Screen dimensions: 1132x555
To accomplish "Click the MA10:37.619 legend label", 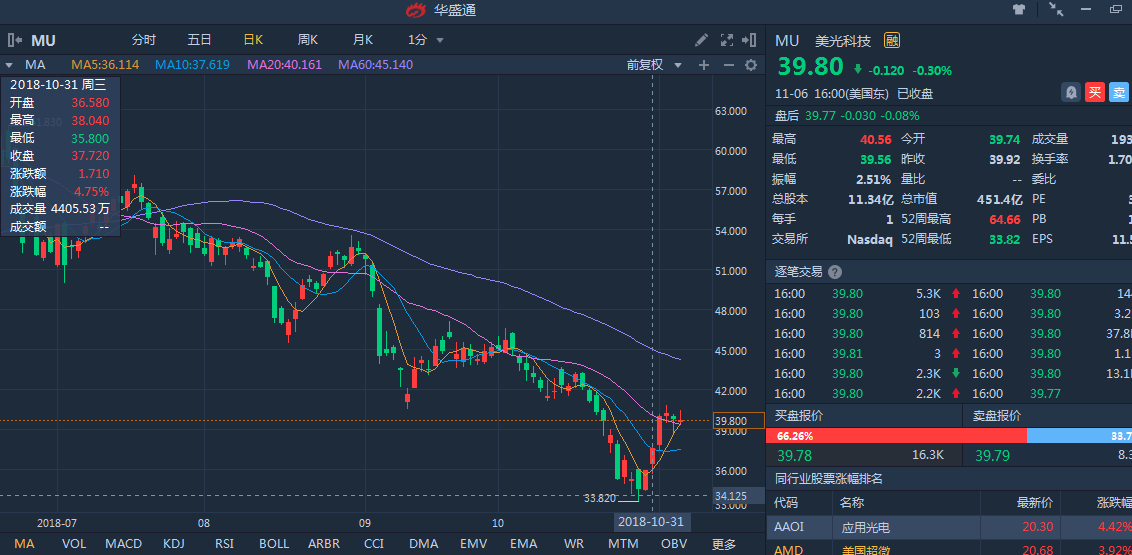I will tap(192, 65).
